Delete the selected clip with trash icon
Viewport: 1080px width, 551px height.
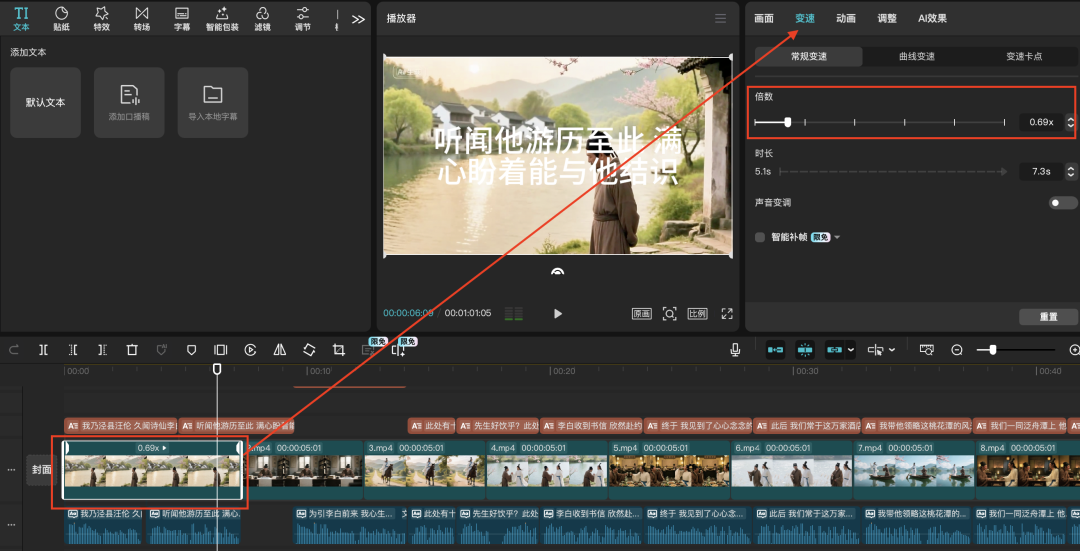132,350
